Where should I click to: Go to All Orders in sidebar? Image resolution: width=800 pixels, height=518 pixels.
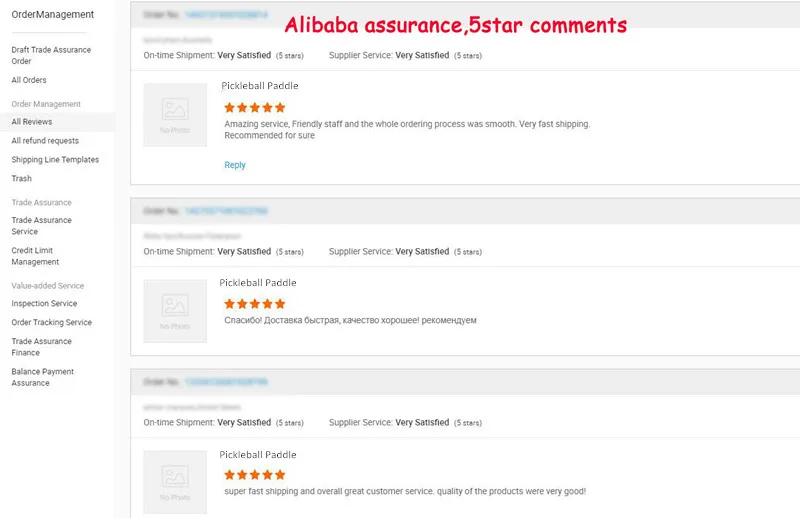[x=29, y=80]
